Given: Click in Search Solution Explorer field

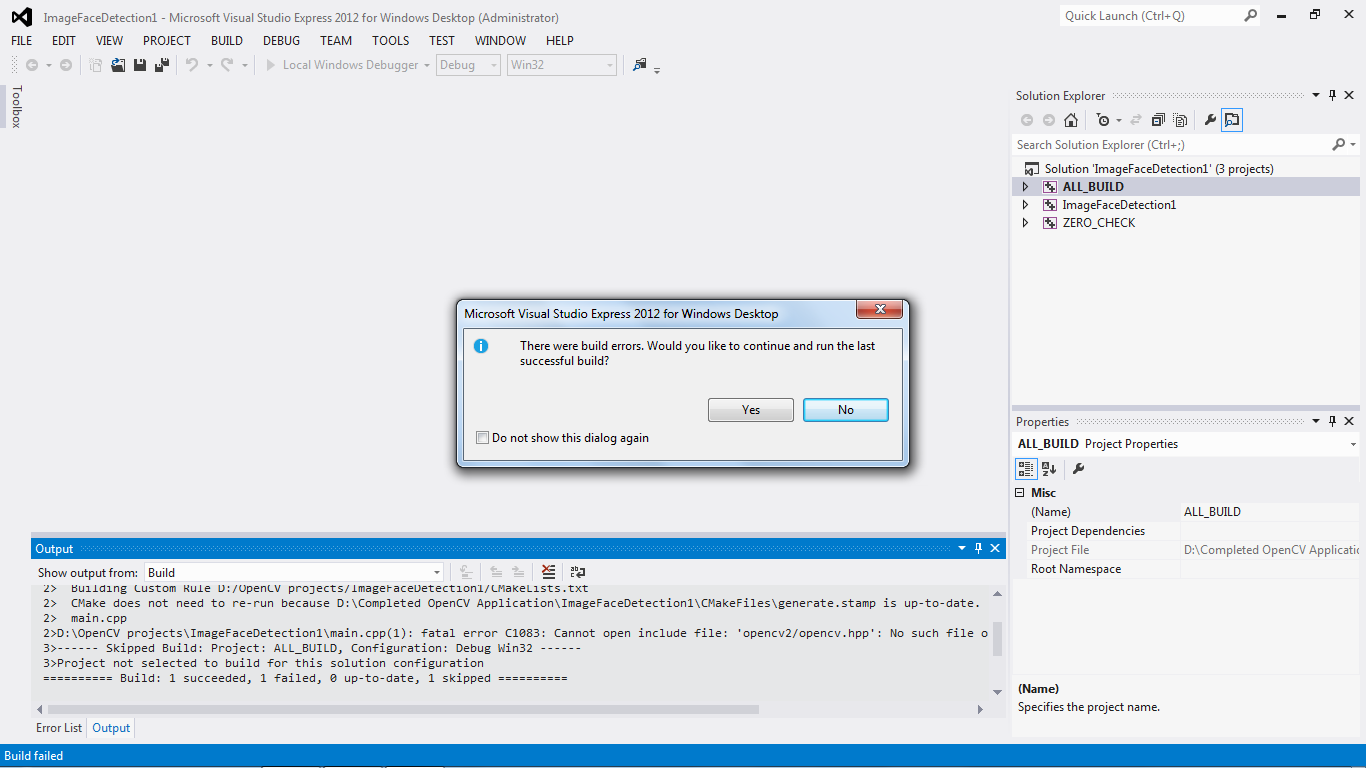Looking at the screenshot, I should 1172,145.
